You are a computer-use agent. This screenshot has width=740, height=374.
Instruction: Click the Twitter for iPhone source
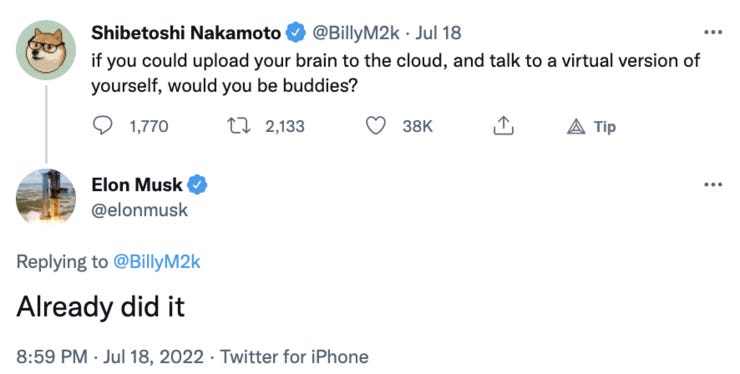tap(294, 357)
